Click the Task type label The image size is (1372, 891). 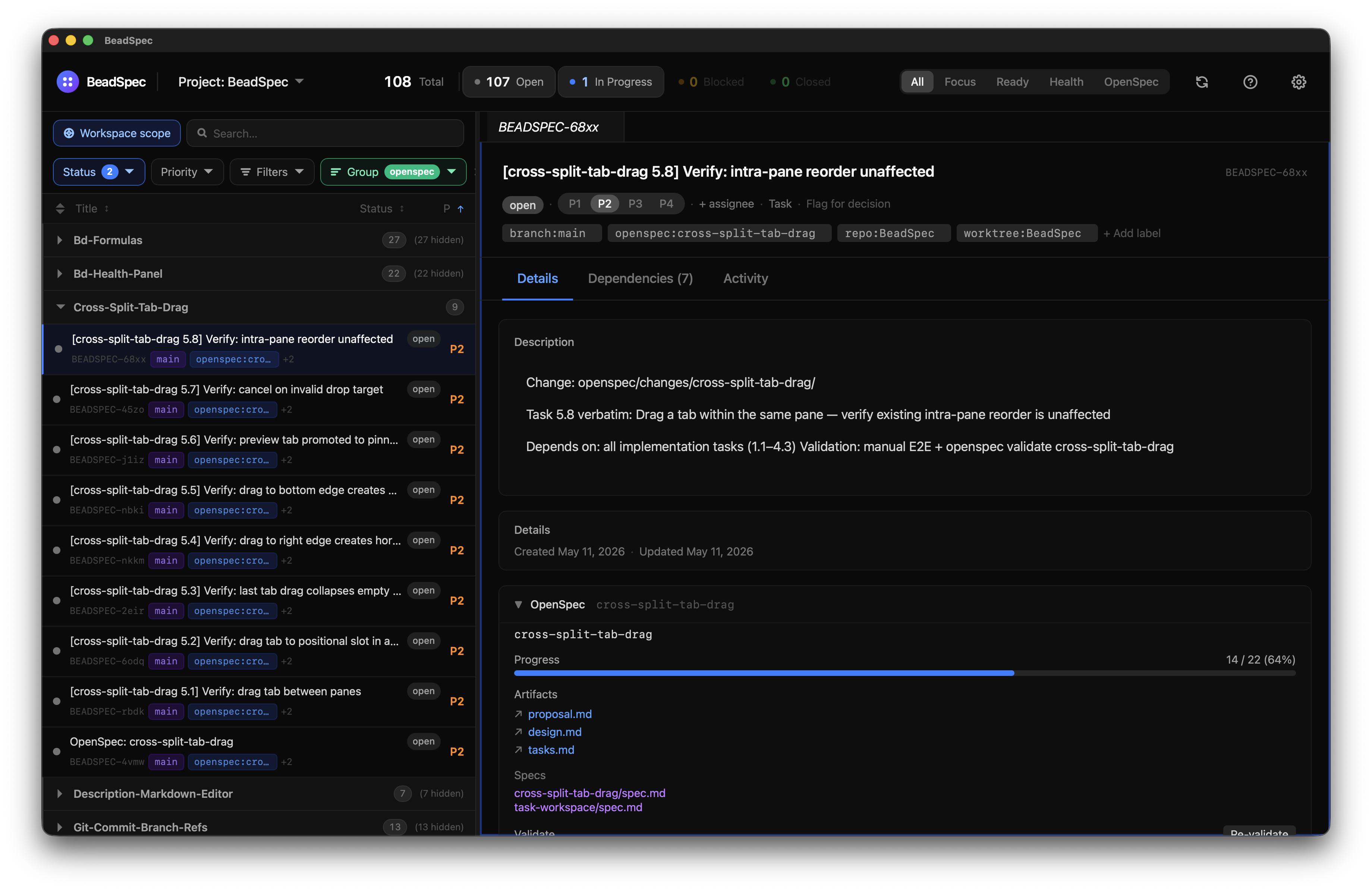[x=780, y=204]
